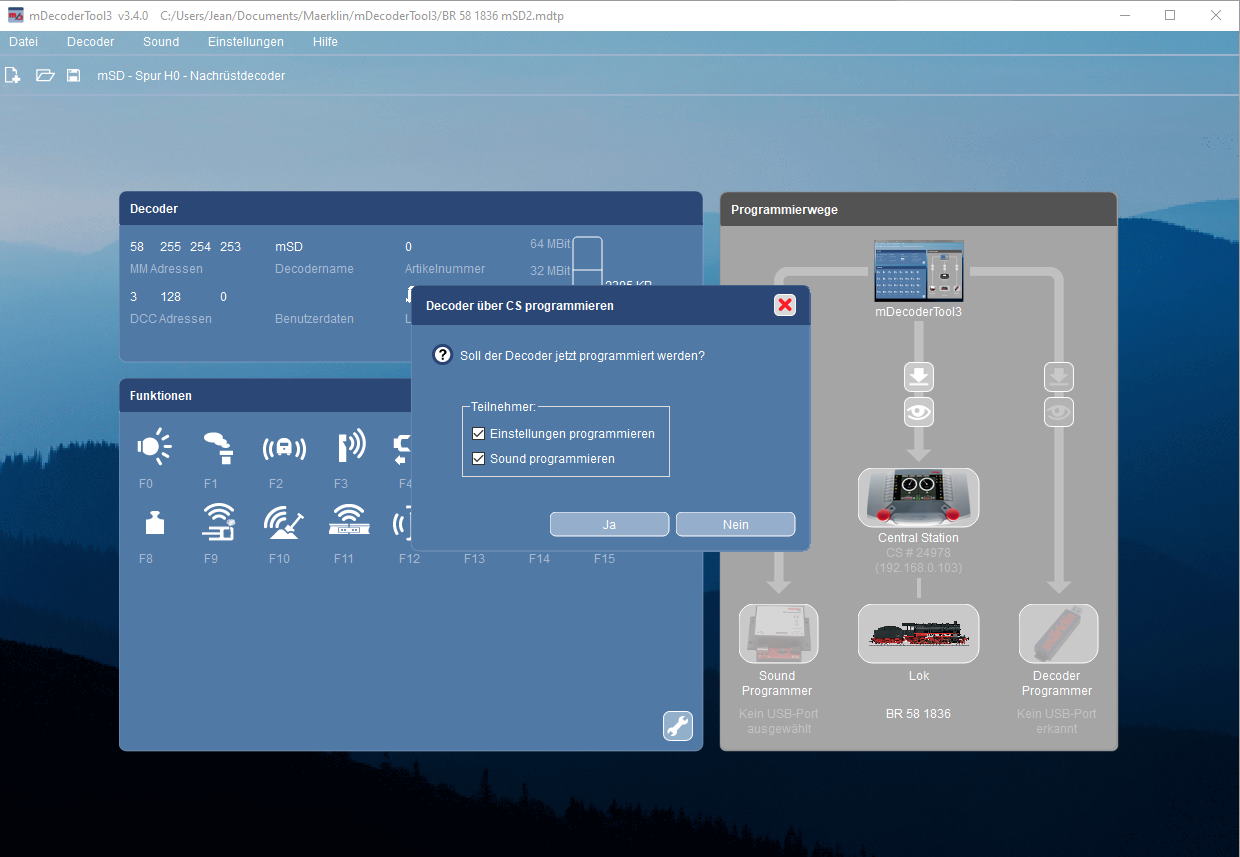This screenshot has height=857, width=1240.
Task: Select the Sound Programmer device icon
Action: coord(778,634)
